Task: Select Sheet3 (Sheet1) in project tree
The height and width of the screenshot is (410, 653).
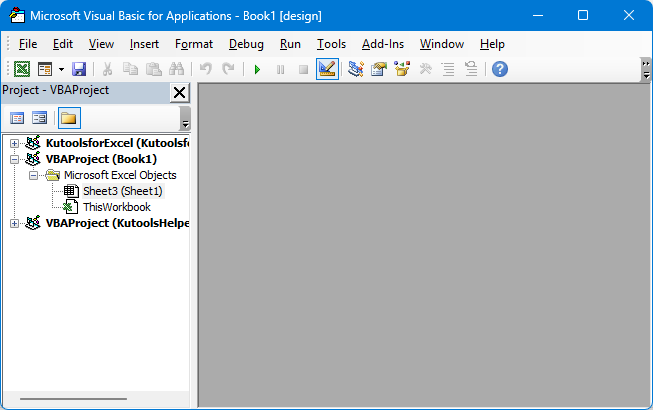Action: (x=121, y=191)
